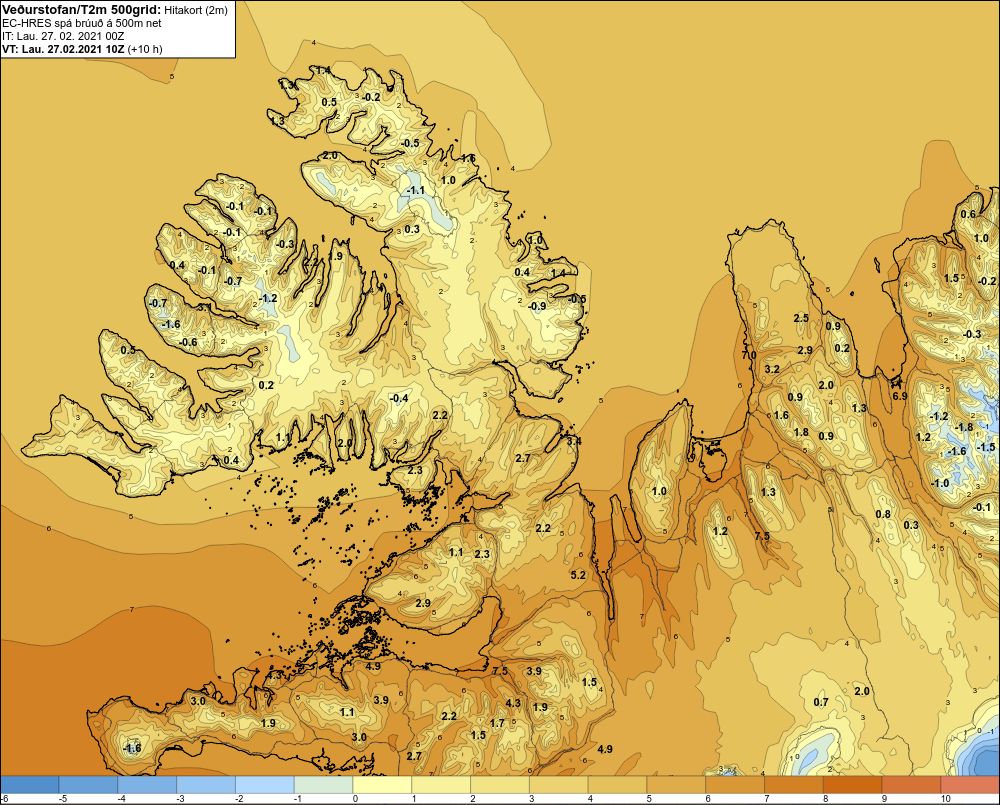Click the map title 'Veðurstofan/T2m 500grid'
Screen dimensions: 1000x805
(81, 10)
